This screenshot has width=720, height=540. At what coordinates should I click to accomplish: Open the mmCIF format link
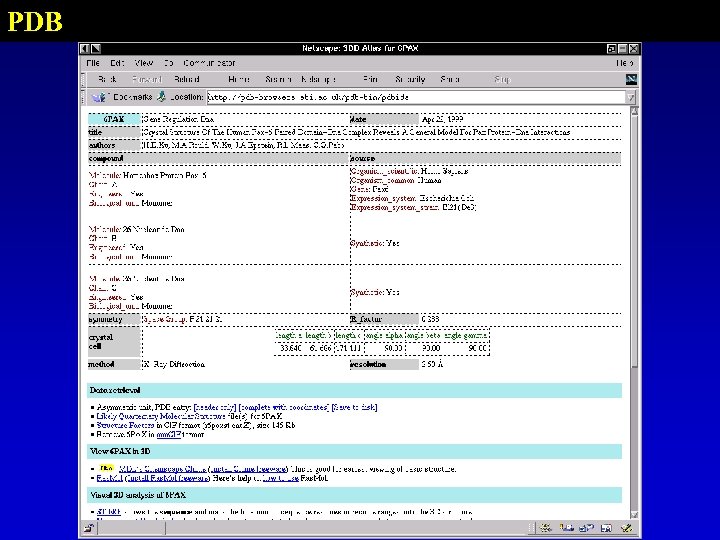pos(169,434)
